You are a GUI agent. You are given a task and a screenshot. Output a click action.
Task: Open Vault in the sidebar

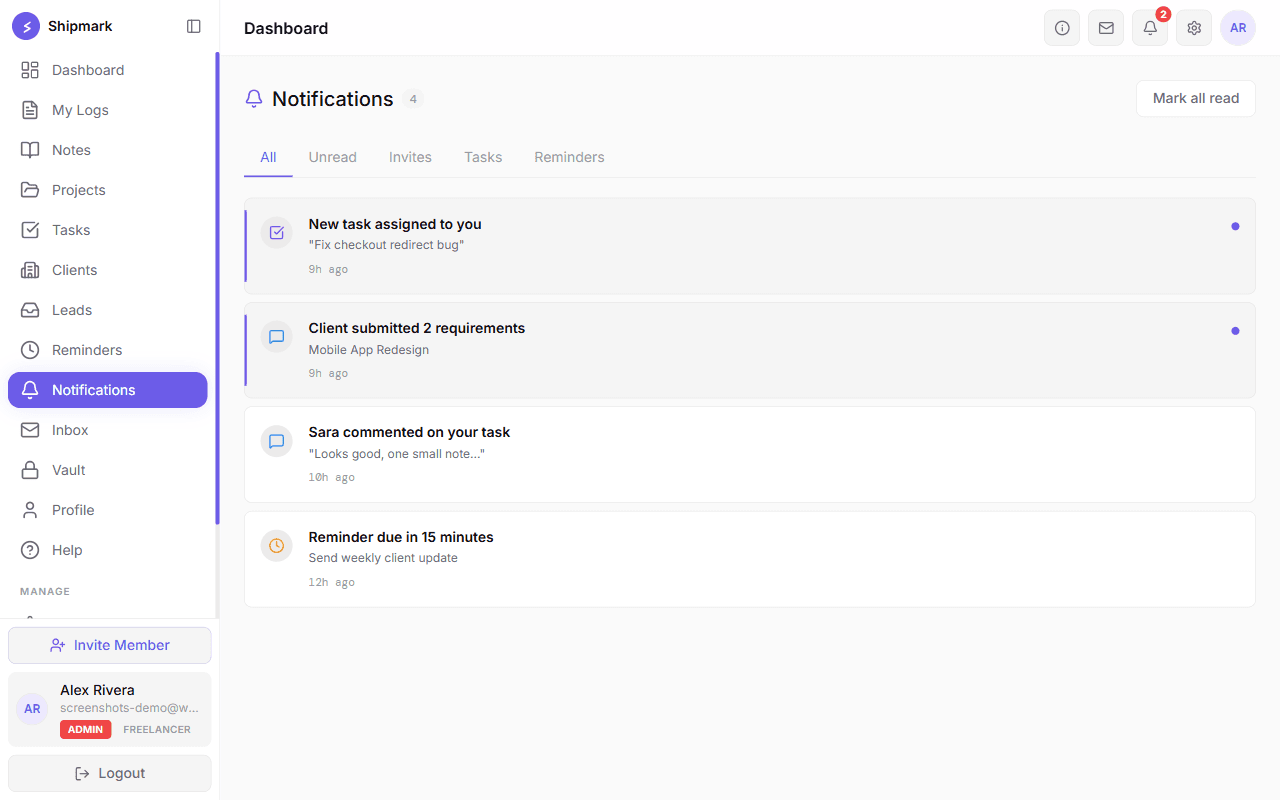(x=108, y=470)
